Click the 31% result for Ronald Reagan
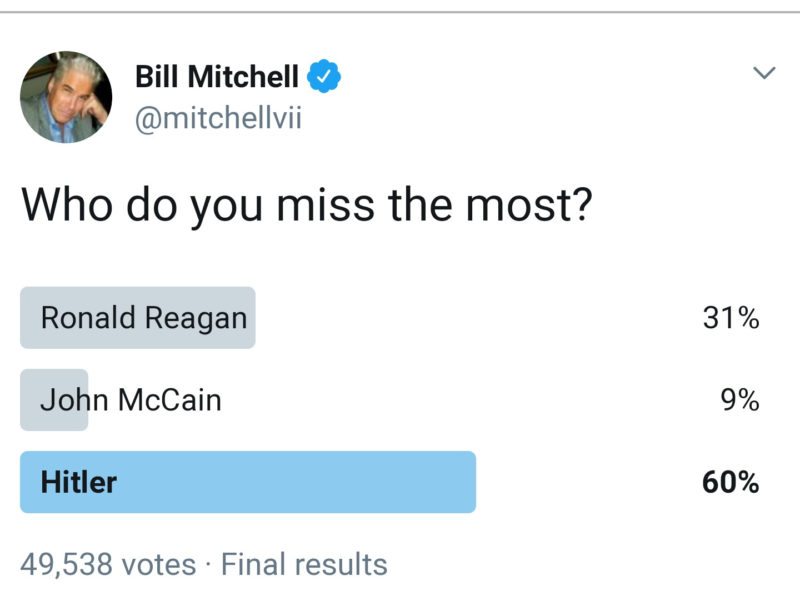Screen dimensions: 800x601 (x=731, y=318)
